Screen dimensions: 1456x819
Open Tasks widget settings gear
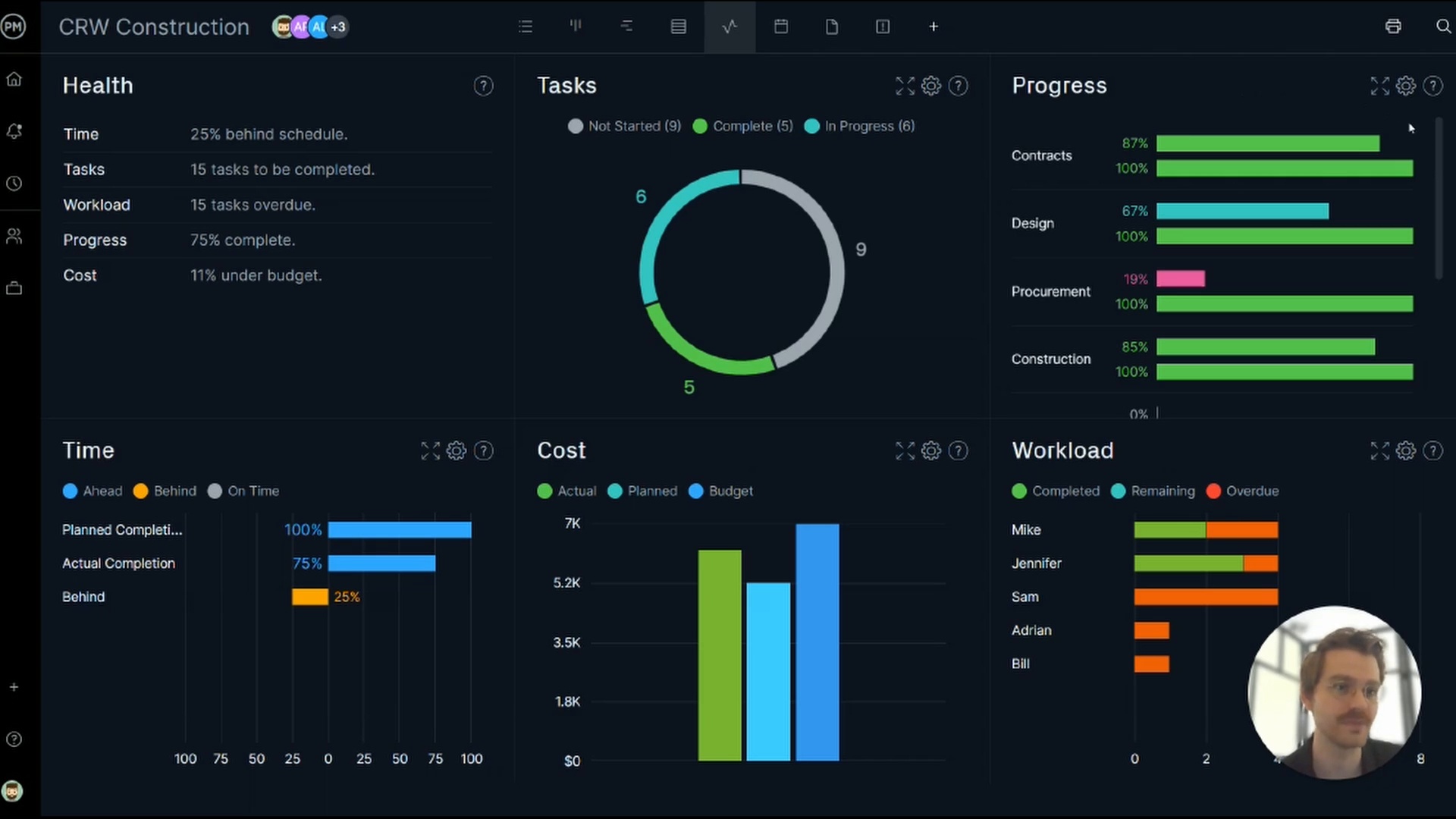point(931,86)
